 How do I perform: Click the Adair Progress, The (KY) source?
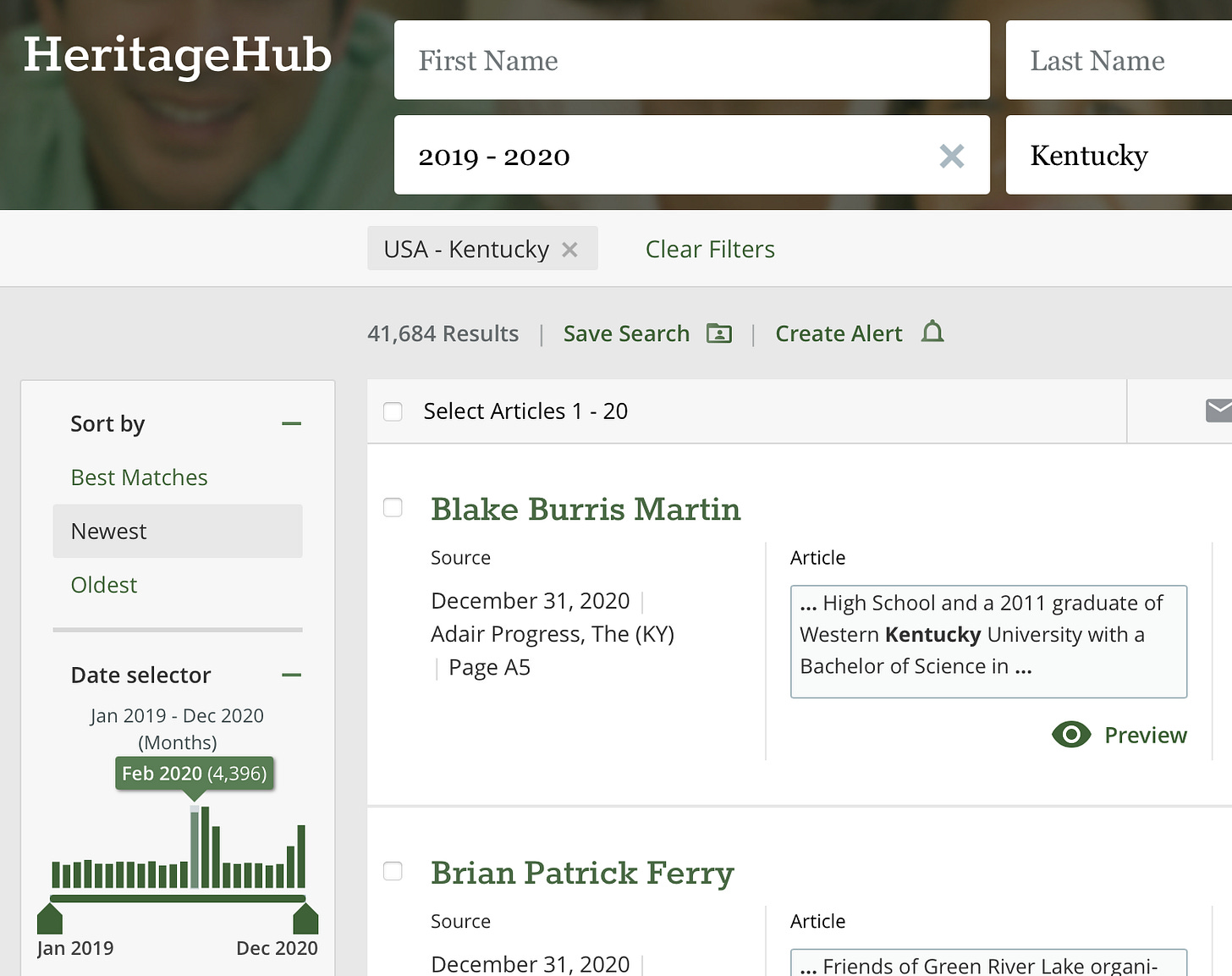coord(553,634)
